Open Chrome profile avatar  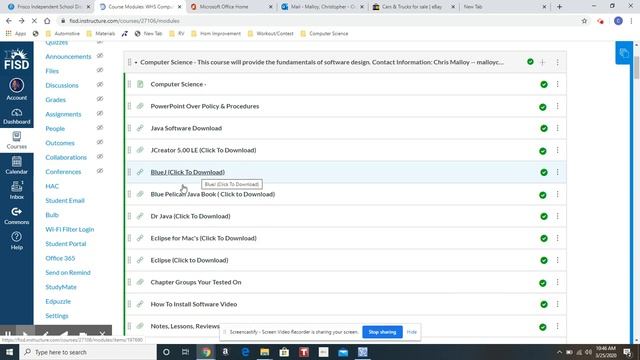click(618, 21)
